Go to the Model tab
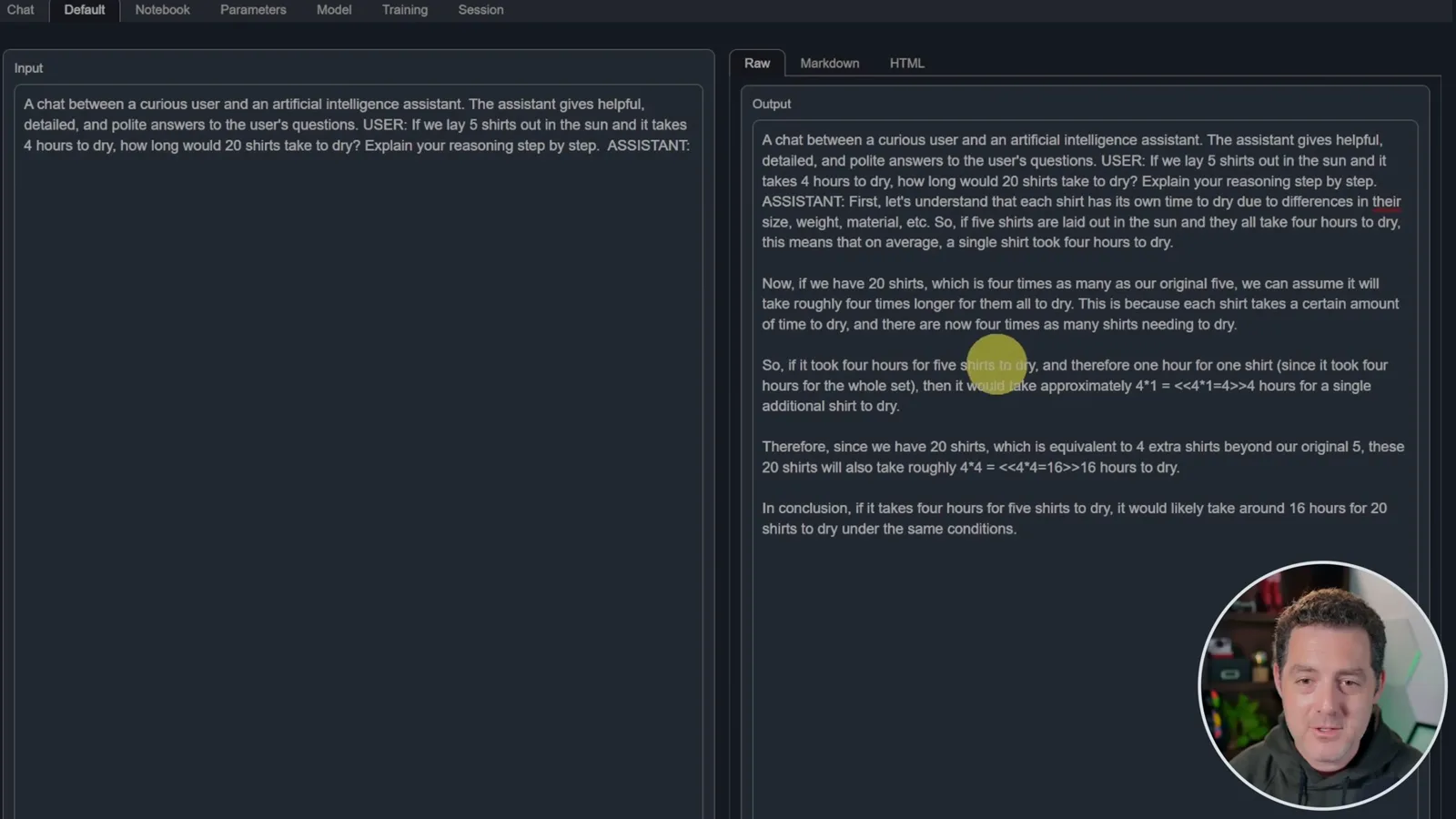Screen dimensions: 1456x819 pos(334,10)
